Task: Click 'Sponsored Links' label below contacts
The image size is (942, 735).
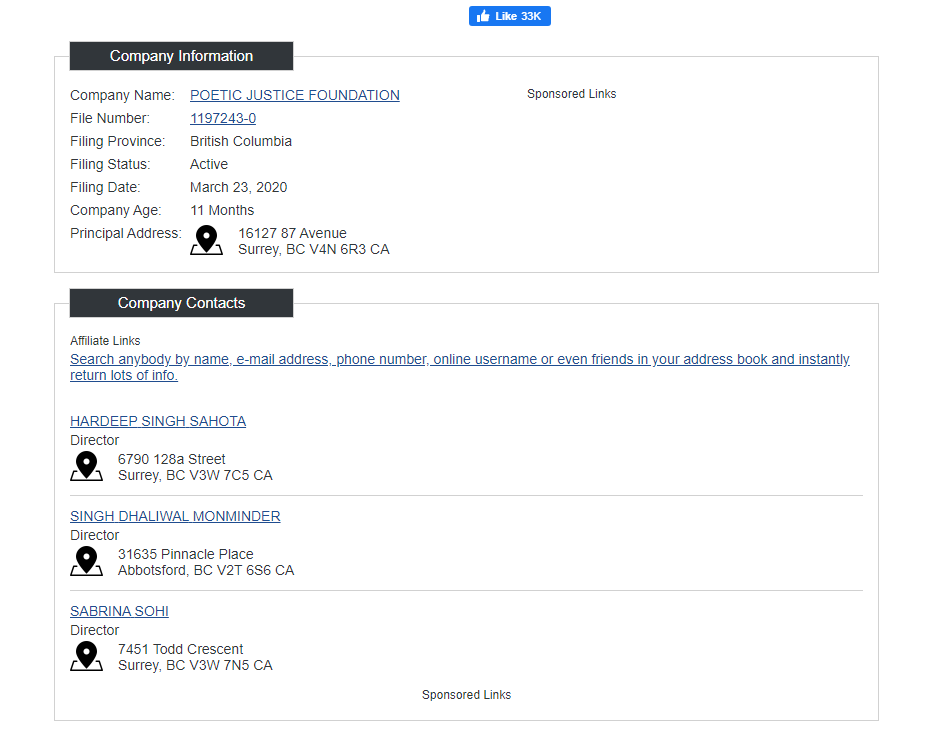Action: point(466,695)
